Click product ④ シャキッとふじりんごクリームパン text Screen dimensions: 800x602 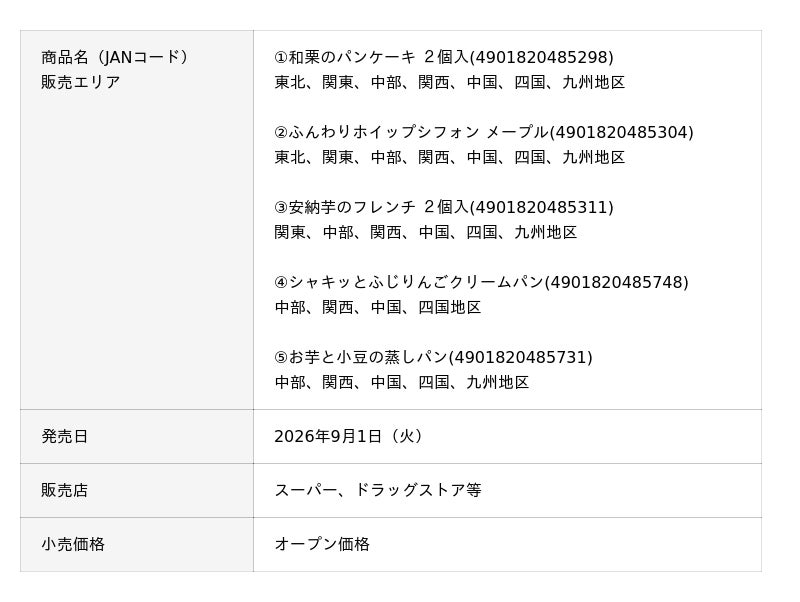tap(409, 282)
